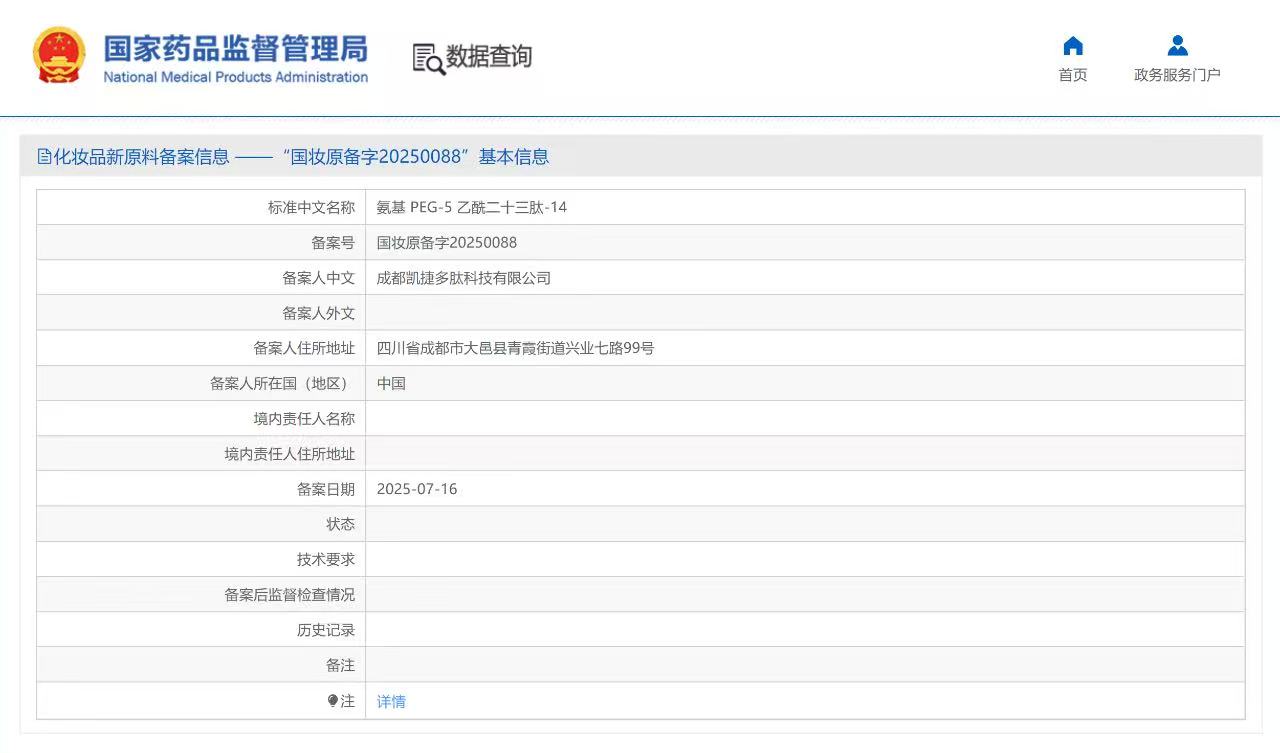Open the 政务服务门户 text link
The height and width of the screenshot is (753, 1280).
click(x=1177, y=75)
